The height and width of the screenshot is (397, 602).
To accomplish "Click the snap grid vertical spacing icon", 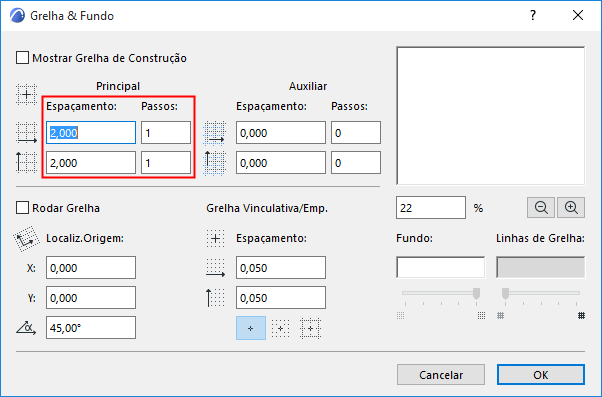I will (x=215, y=298).
